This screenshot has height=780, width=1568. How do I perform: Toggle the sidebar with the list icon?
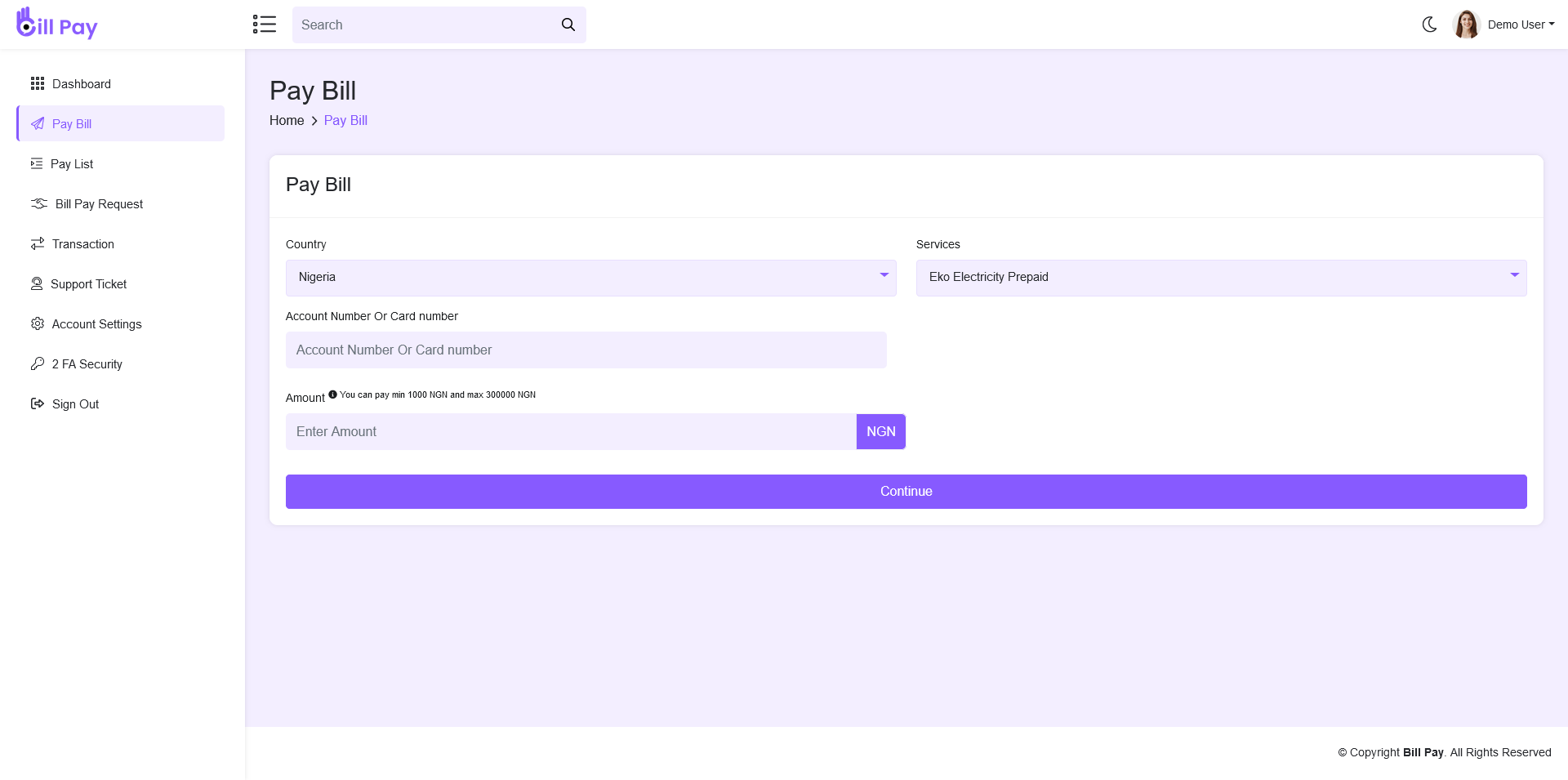(x=265, y=25)
